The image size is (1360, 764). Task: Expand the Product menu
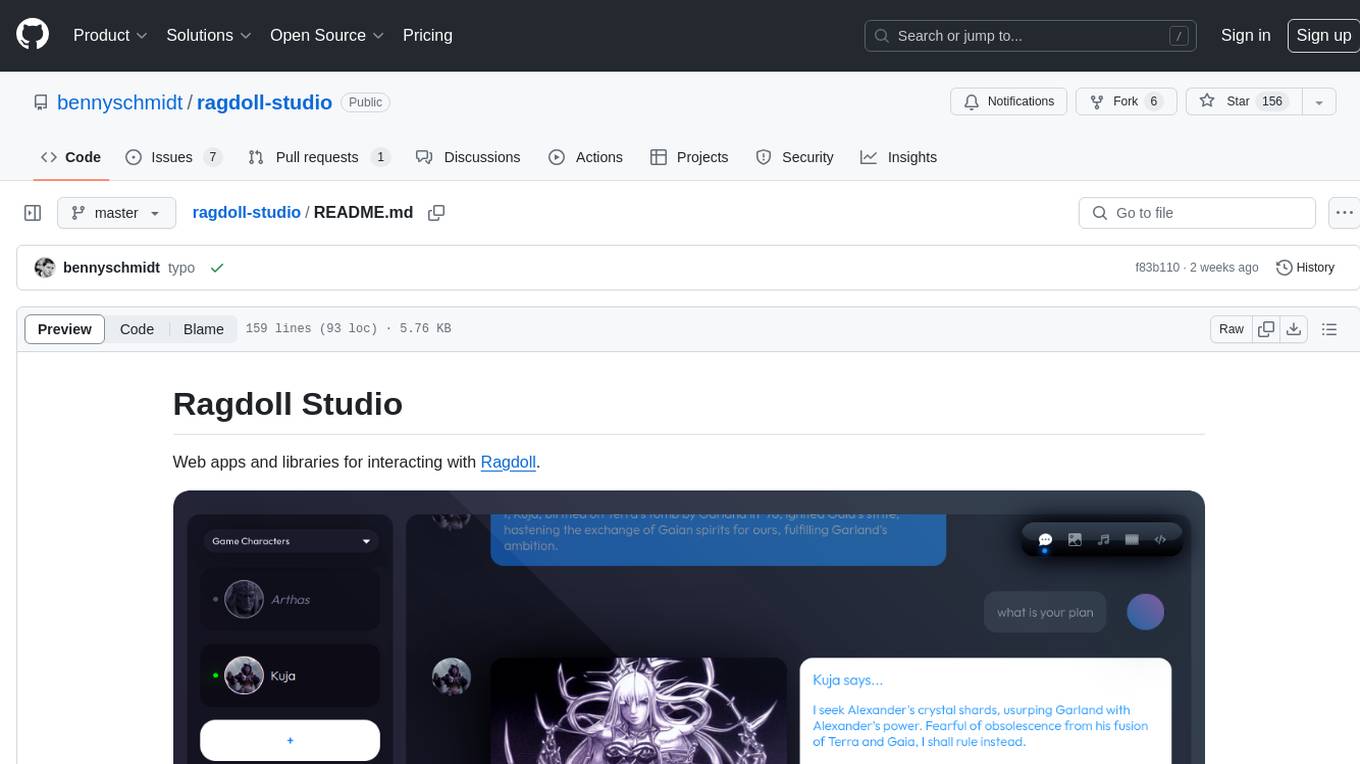coord(110,35)
